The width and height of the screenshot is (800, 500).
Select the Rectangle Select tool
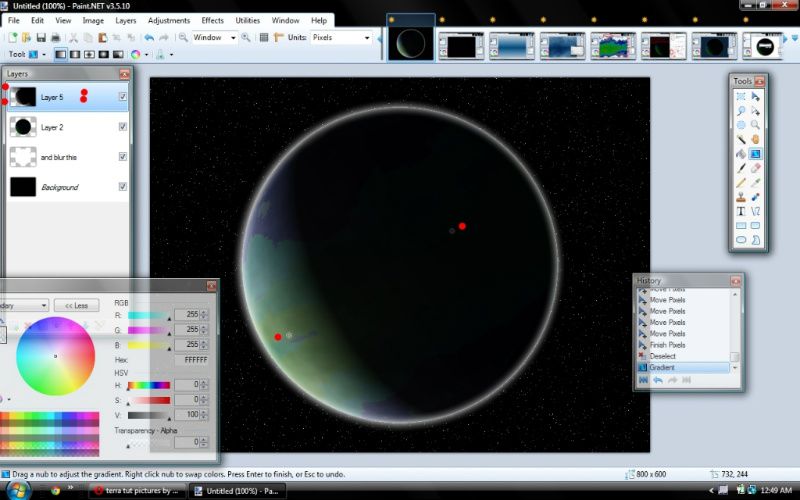click(x=741, y=96)
